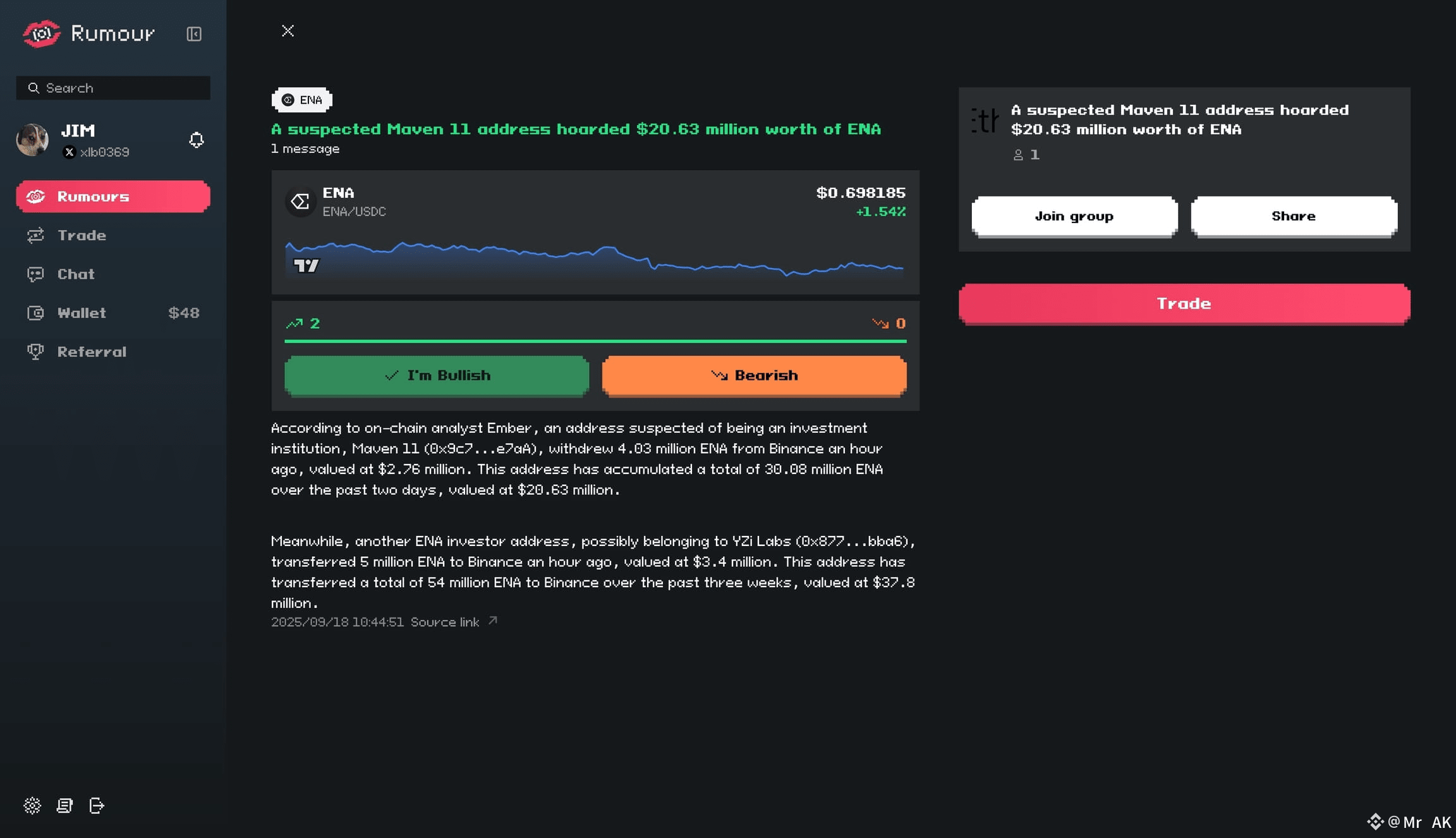Open the Chat section

76,274
